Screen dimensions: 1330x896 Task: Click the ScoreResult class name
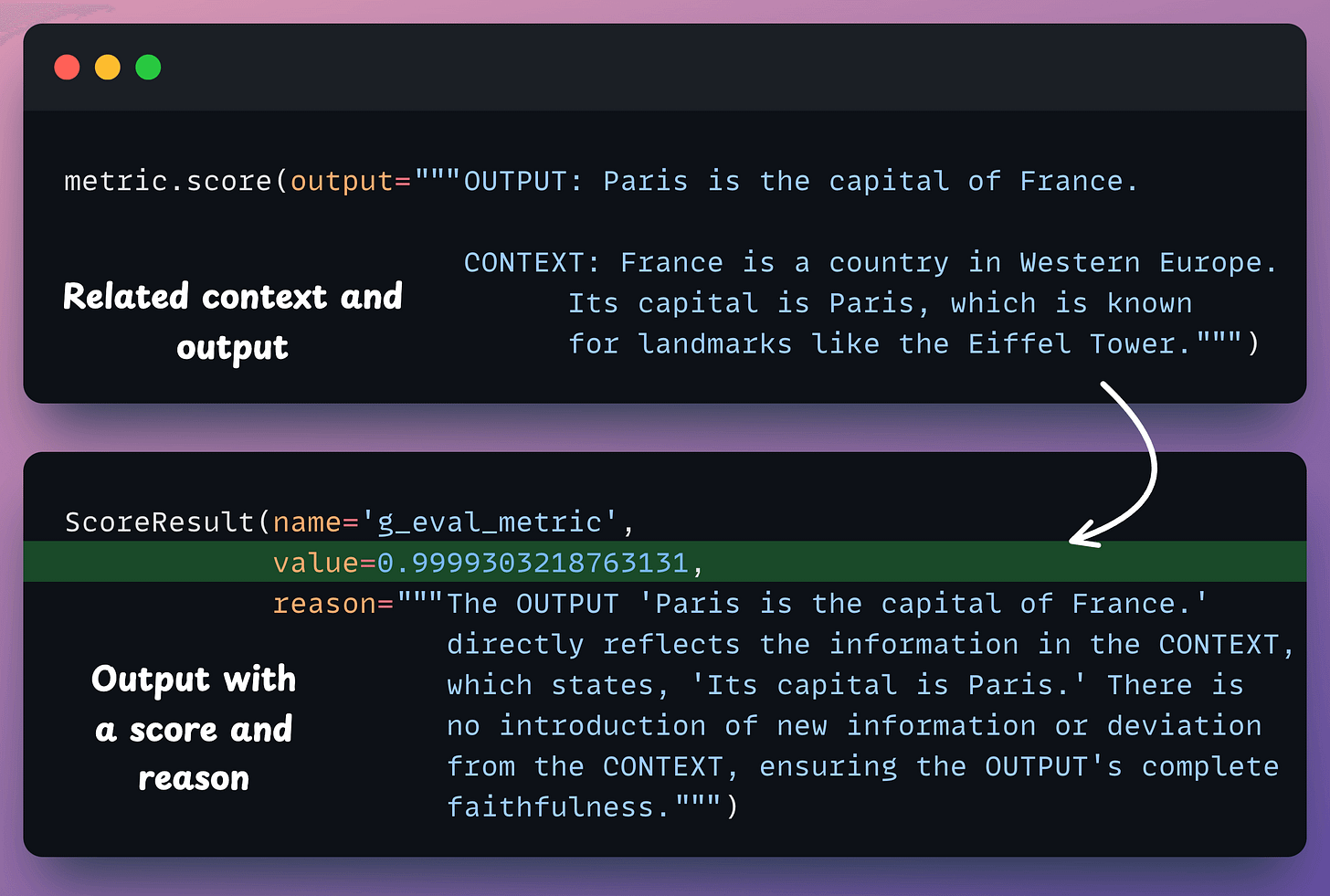160,522
